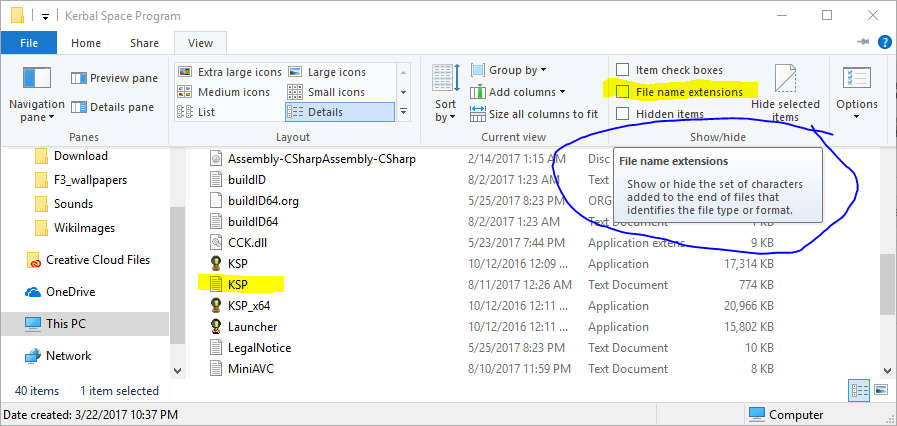Pin the ribbon open

[863, 42]
